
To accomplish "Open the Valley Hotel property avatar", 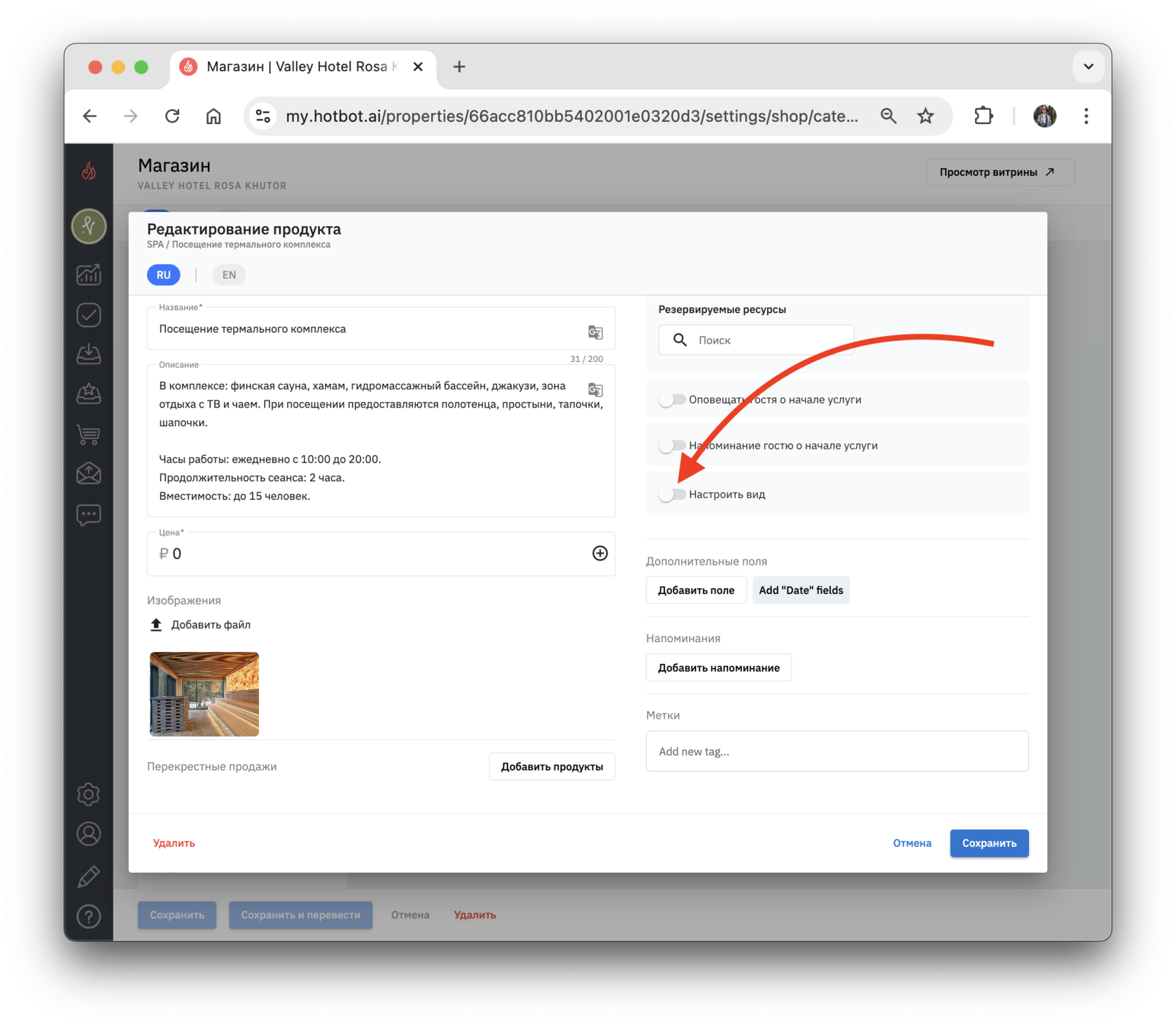I will 89,226.
